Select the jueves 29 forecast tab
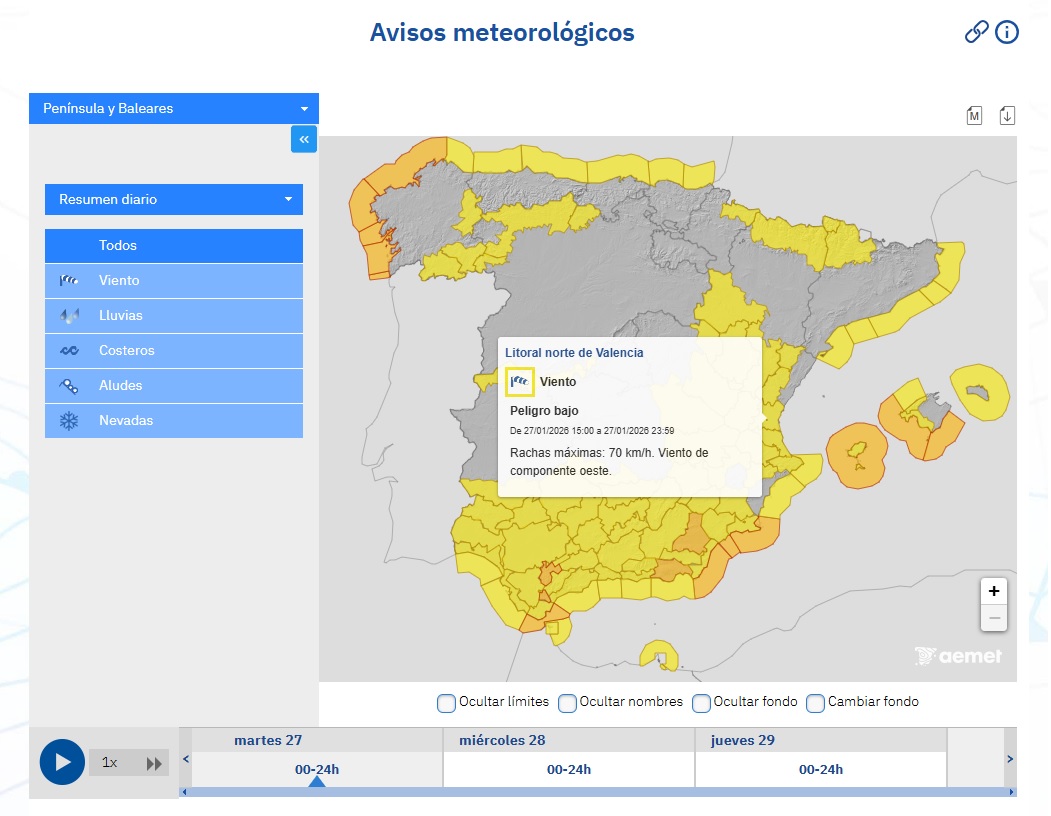 tap(743, 740)
